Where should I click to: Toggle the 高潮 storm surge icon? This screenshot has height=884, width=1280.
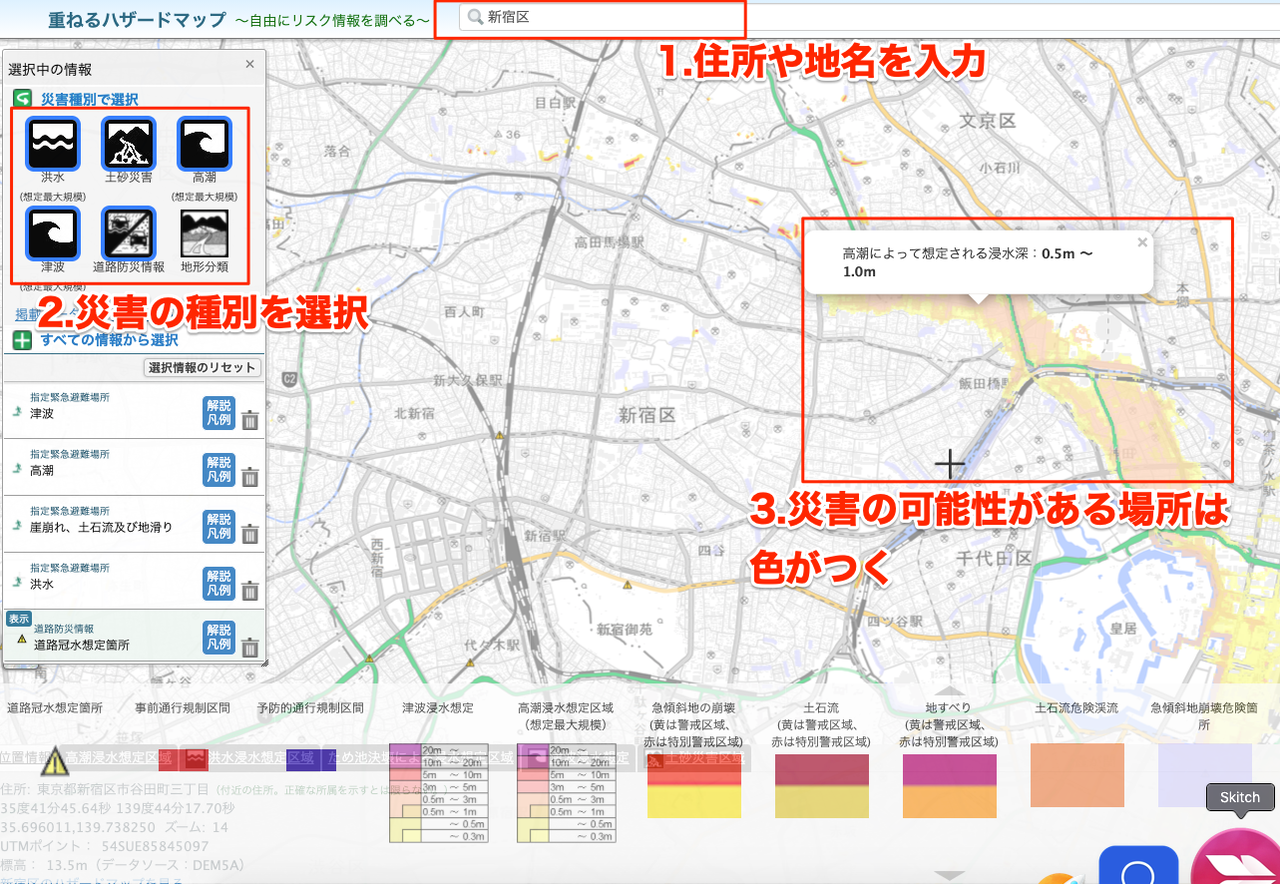tap(204, 144)
